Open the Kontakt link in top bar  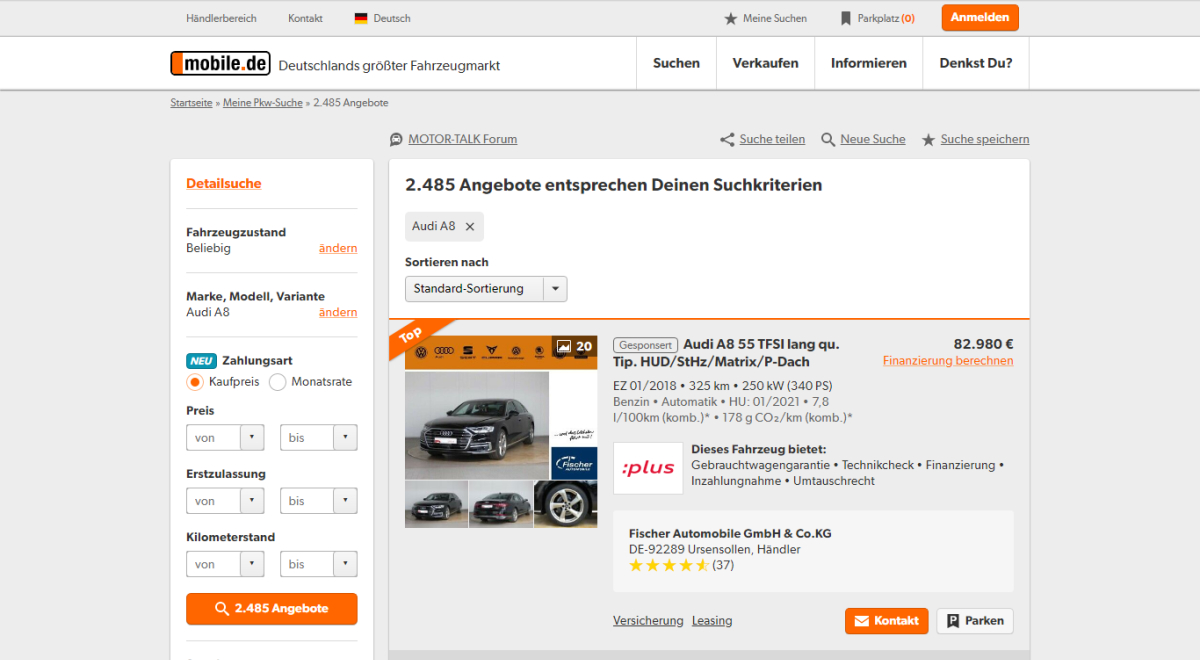[305, 18]
